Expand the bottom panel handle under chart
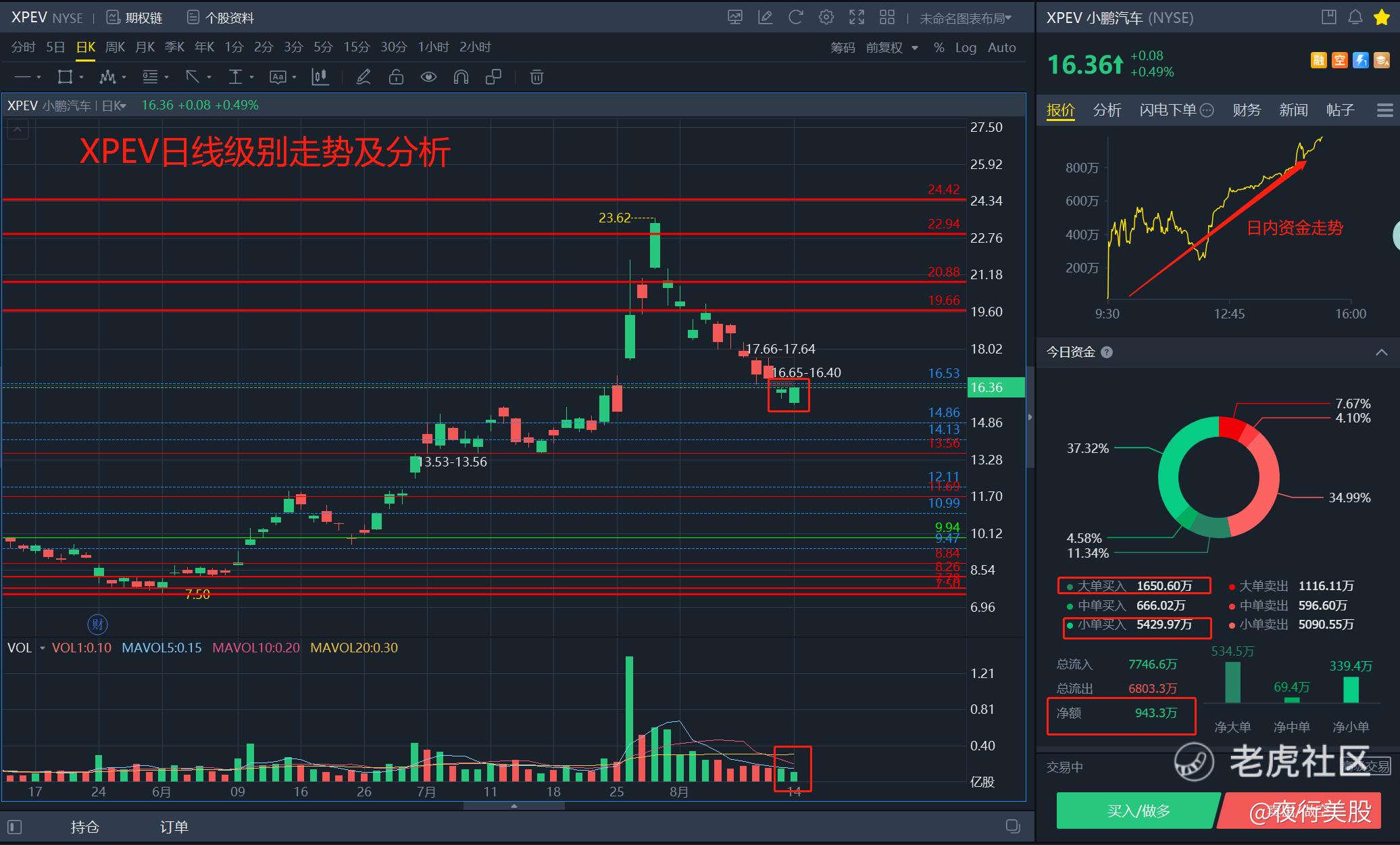 tap(514, 806)
